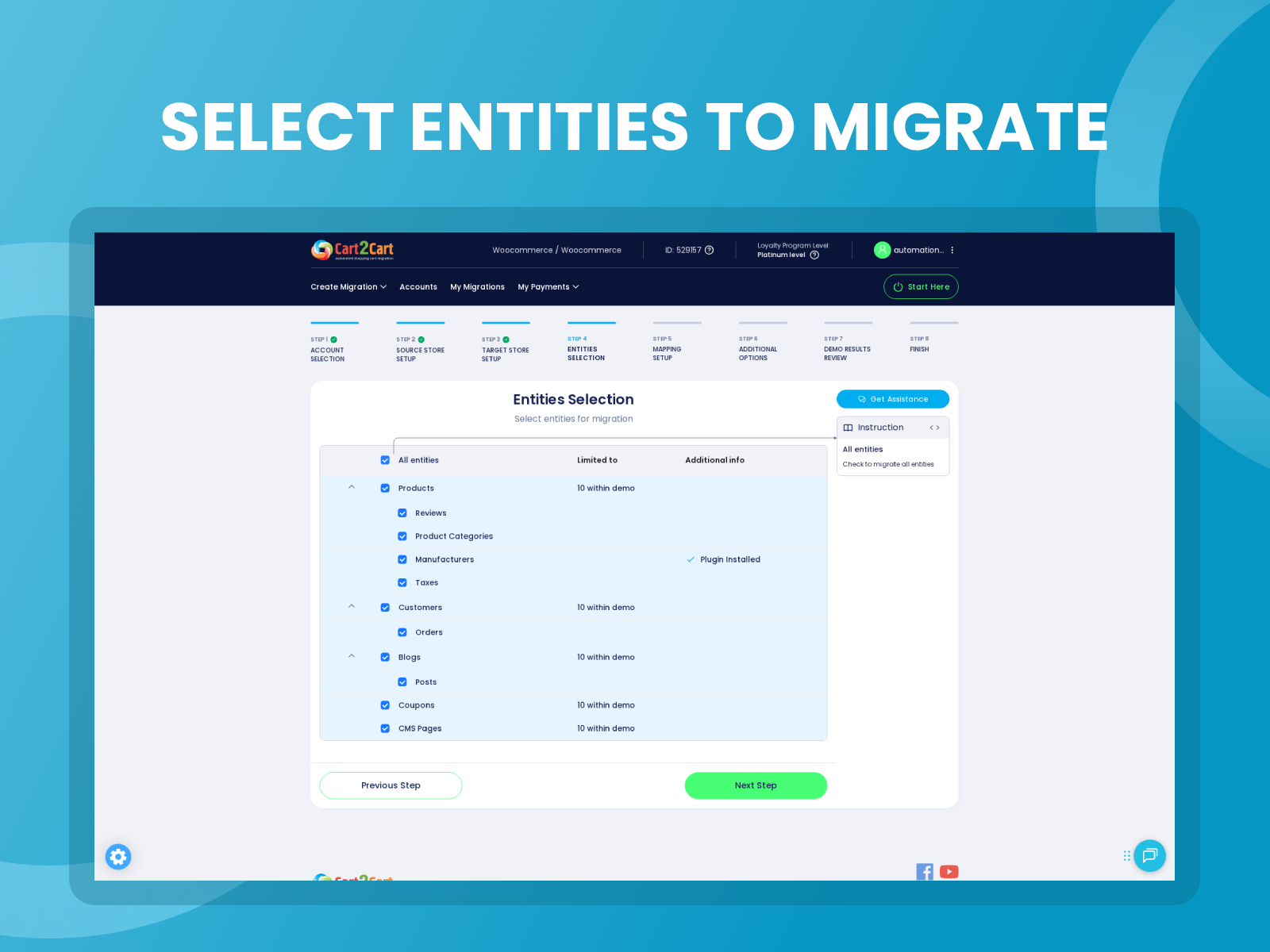The image size is (1270, 952).
Task: Uncheck the Taxes checkbox
Action: (402, 583)
